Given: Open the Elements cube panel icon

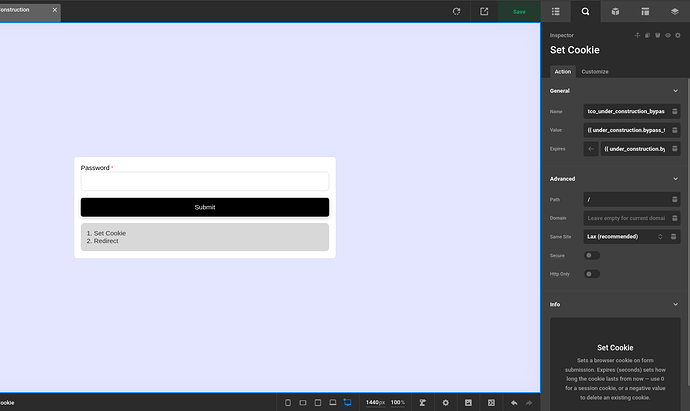Looking at the screenshot, I should (615, 11).
